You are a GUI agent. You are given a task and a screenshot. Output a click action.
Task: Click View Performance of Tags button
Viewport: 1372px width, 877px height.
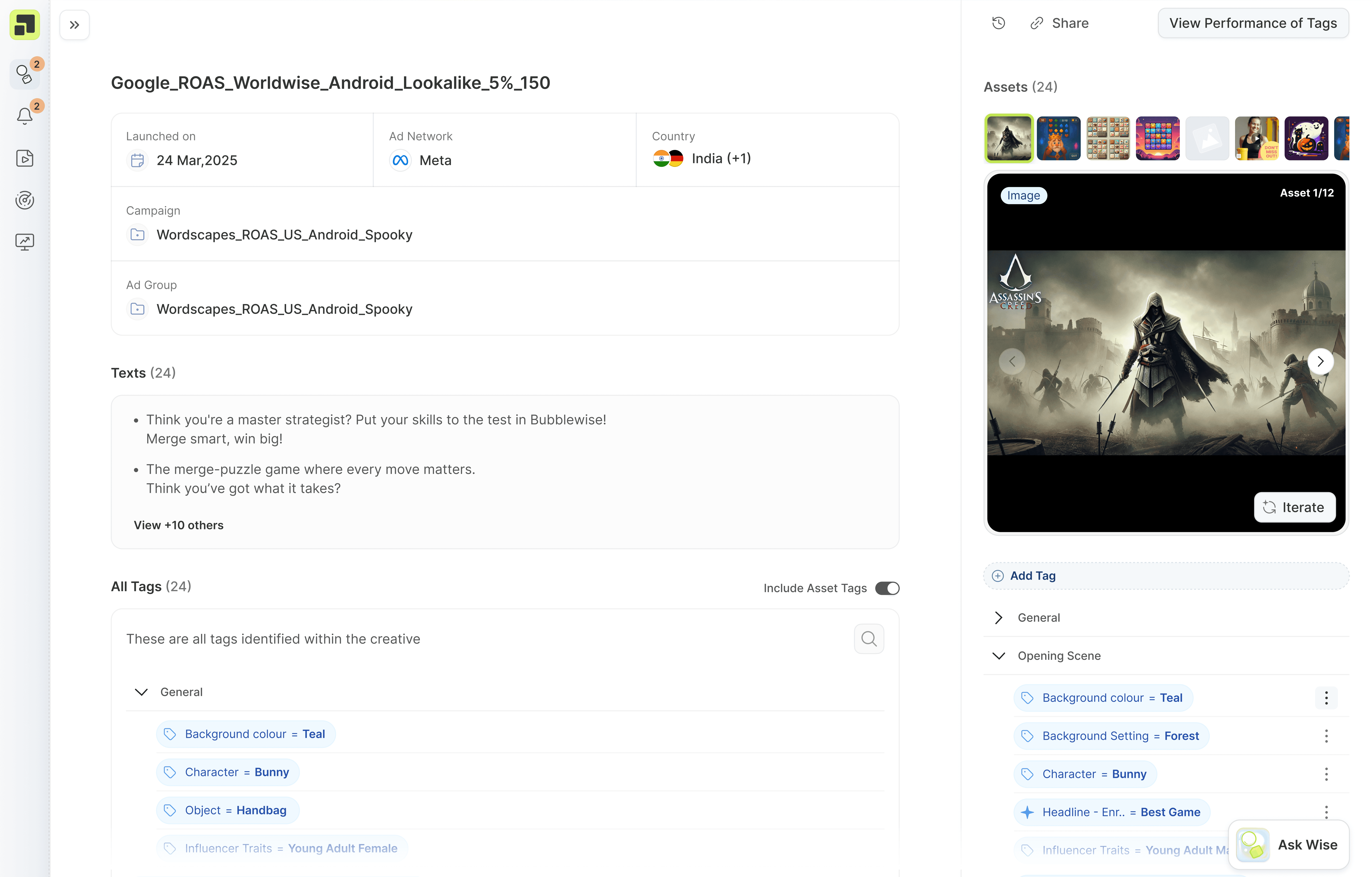[x=1253, y=23]
